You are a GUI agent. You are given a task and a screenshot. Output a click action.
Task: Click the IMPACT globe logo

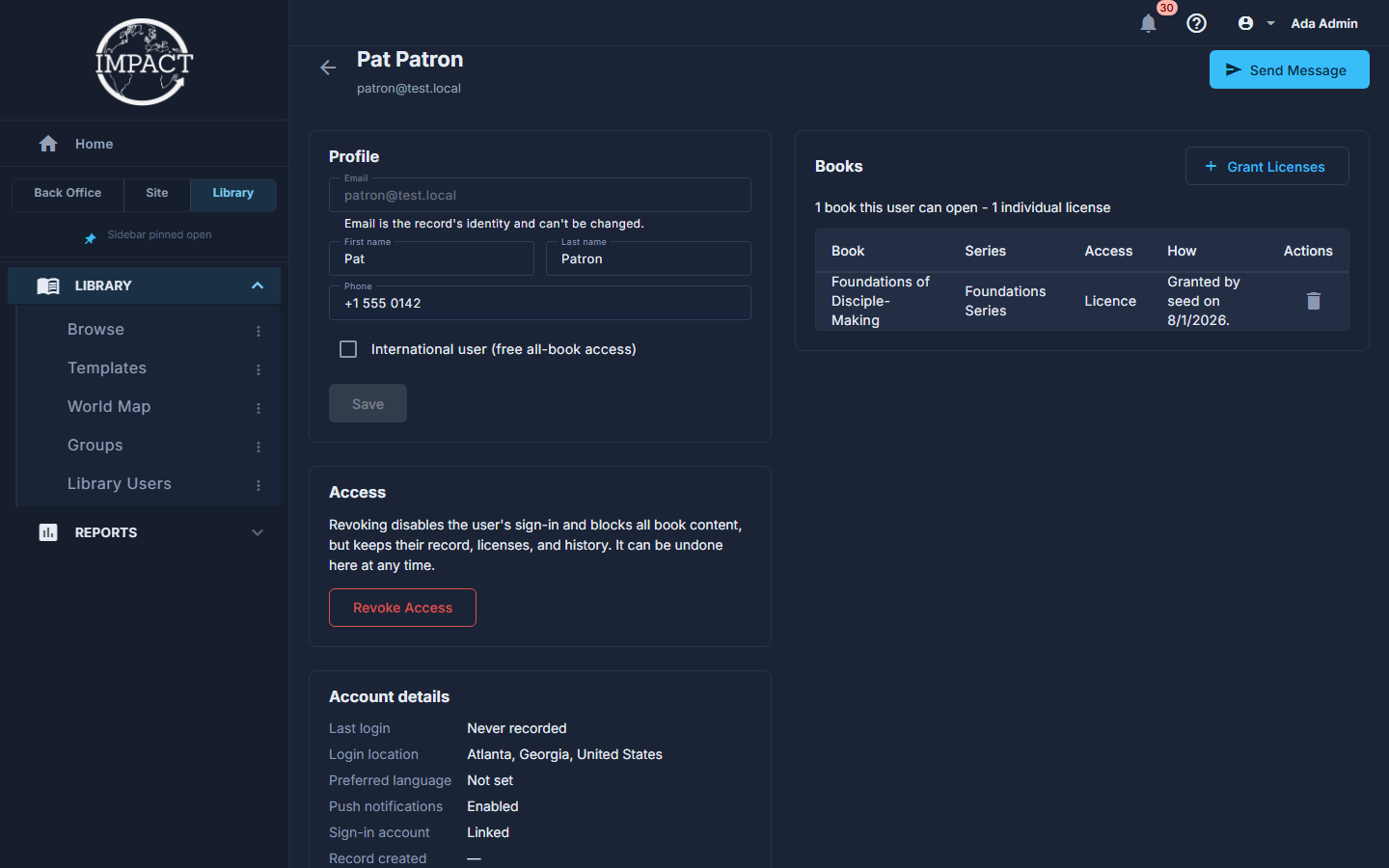tap(144, 62)
